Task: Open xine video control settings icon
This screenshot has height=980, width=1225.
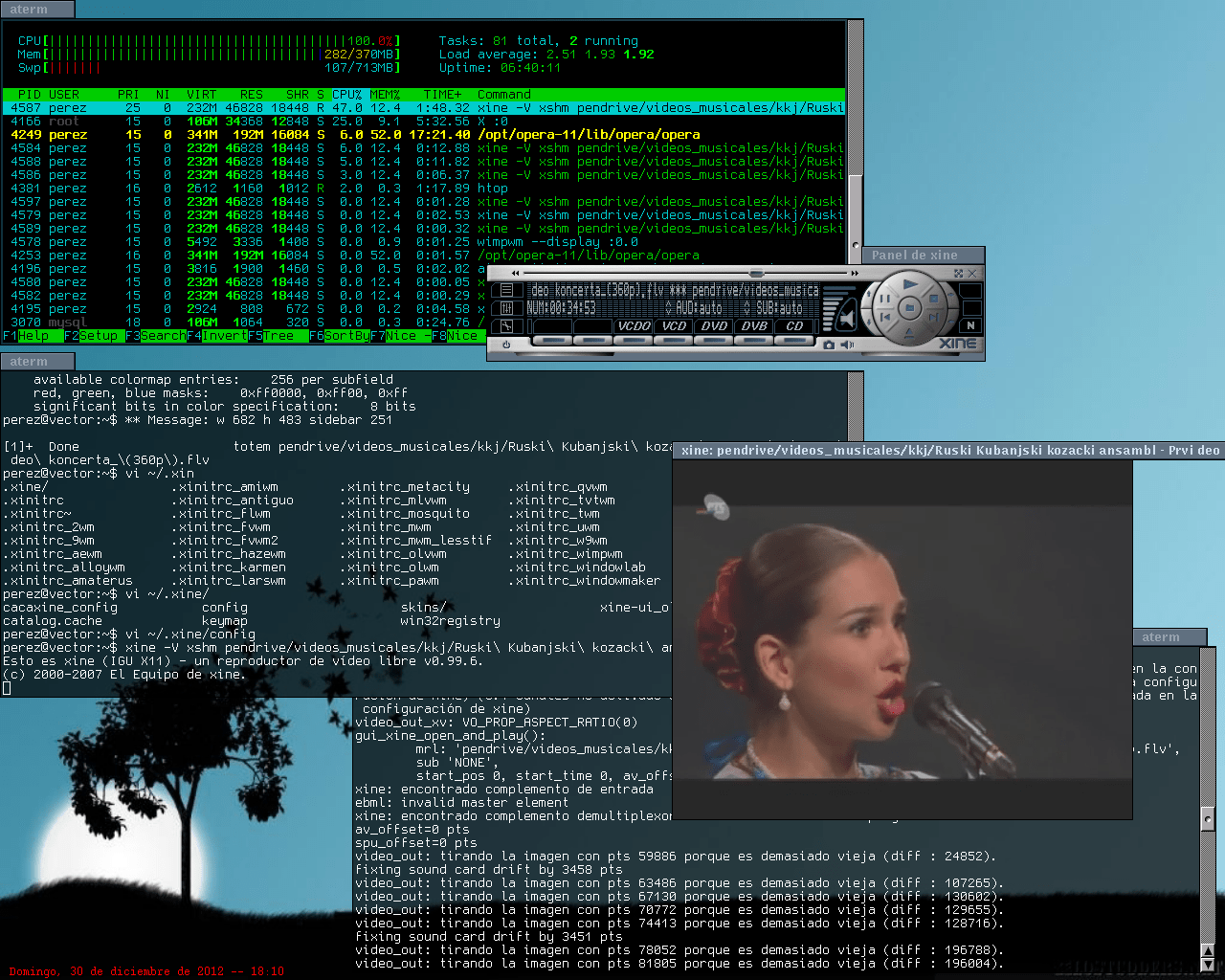Action: pos(506,308)
